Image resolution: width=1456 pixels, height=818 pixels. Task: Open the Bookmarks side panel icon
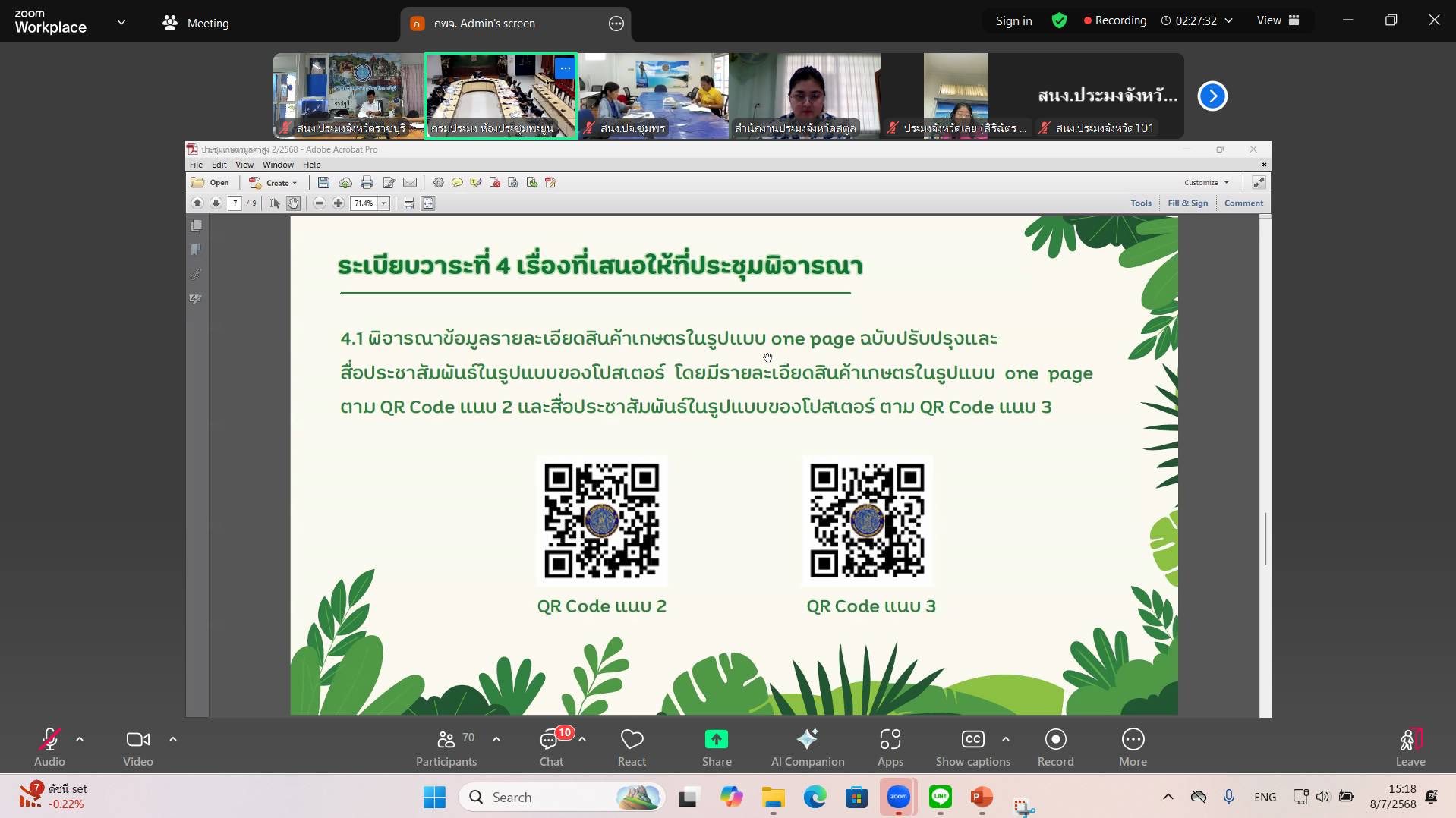197,250
